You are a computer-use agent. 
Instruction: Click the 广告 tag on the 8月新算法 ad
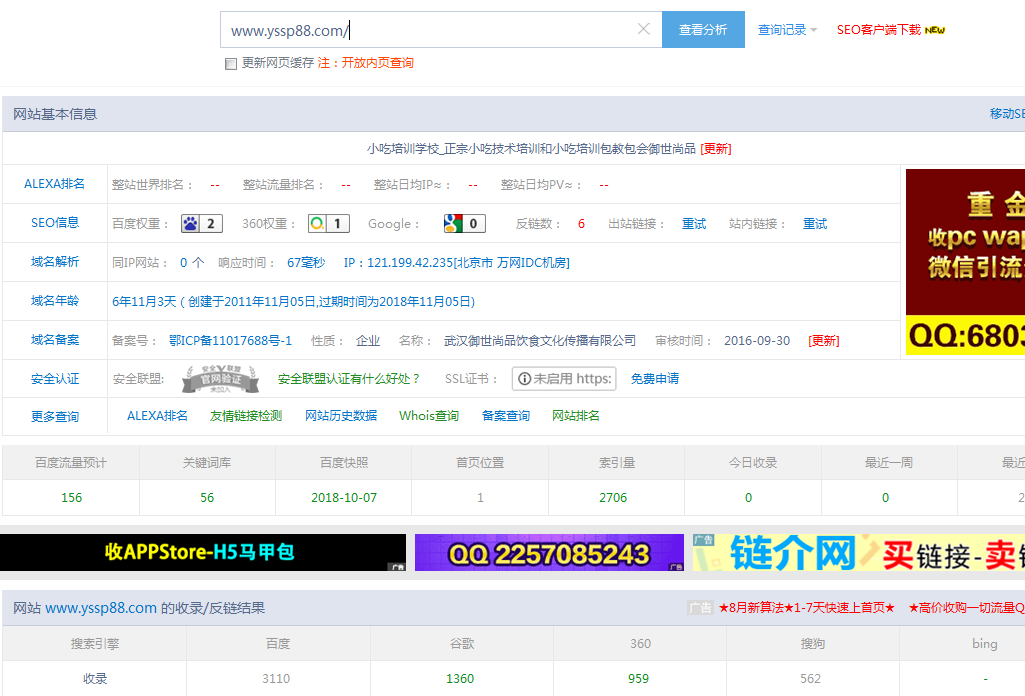701,607
